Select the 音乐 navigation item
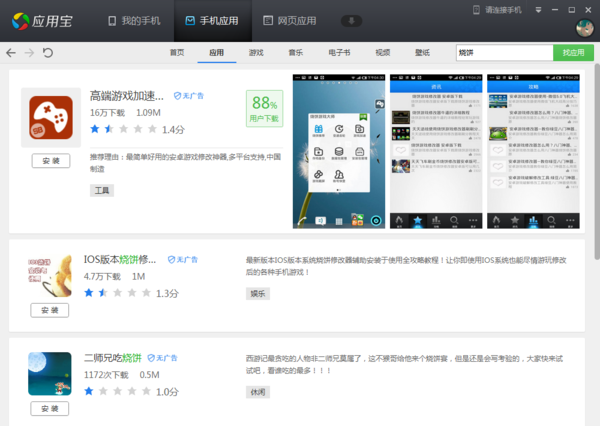Image resolution: width=600 pixels, height=426 pixels. (295, 52)
